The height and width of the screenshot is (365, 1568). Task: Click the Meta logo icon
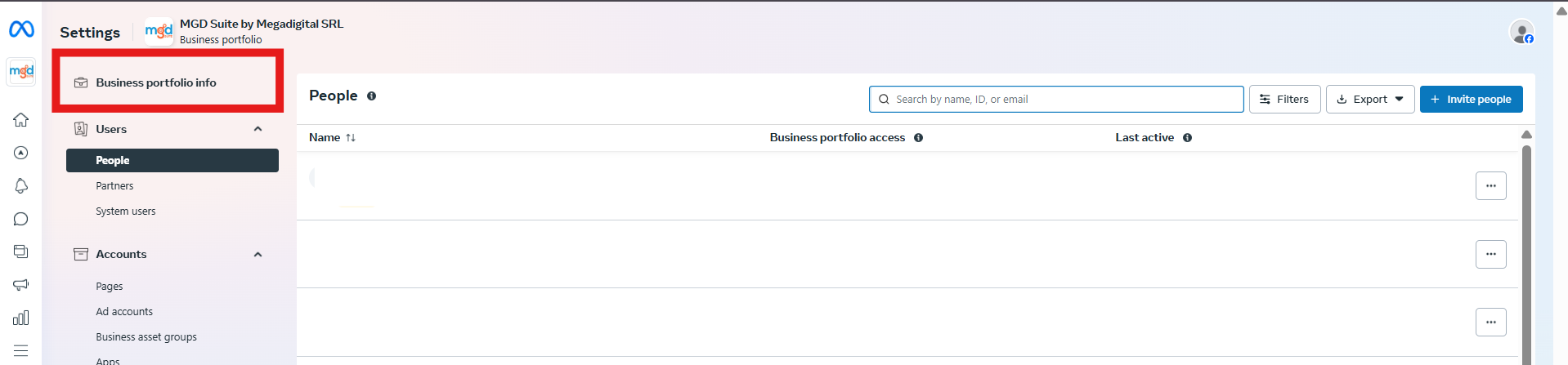[21, 29]
